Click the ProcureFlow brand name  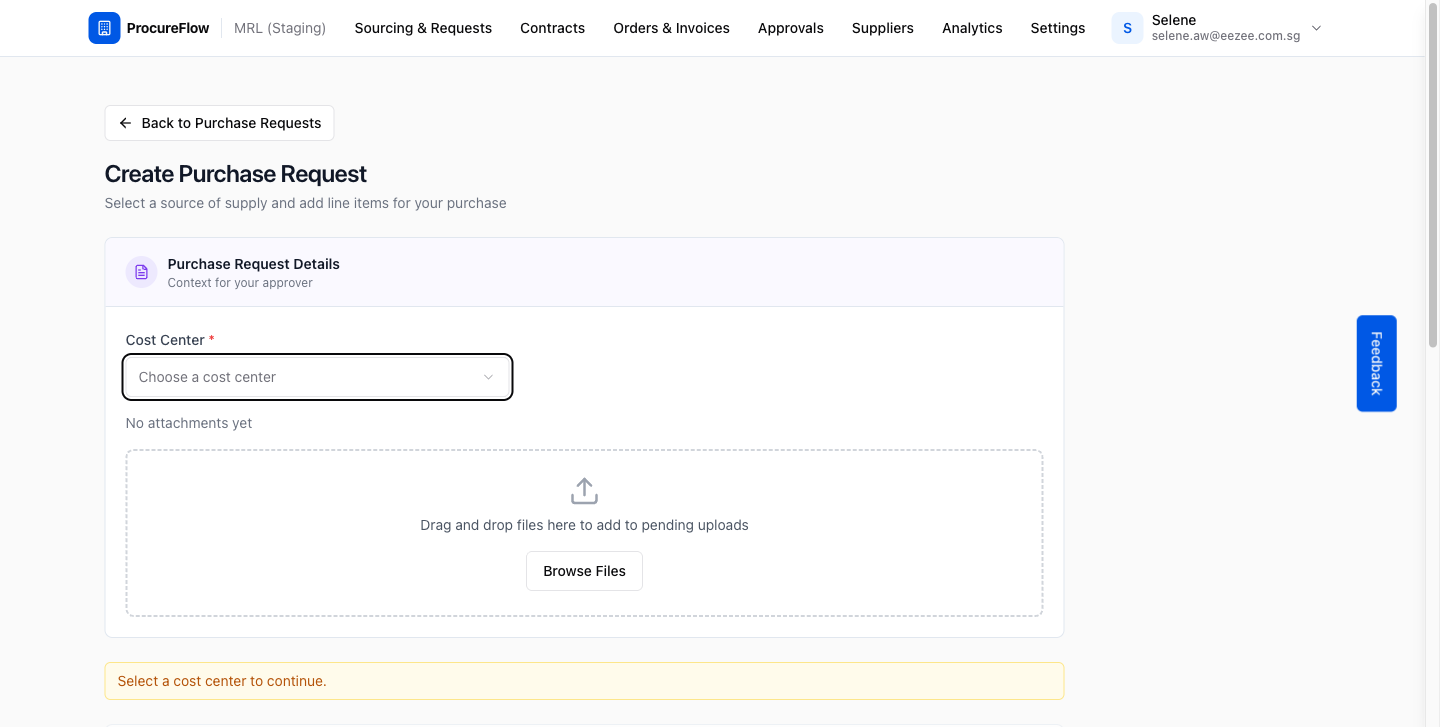pos(168,28)
